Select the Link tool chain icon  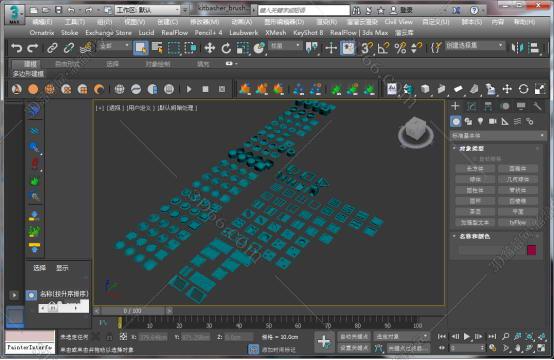tap(52, 48)
